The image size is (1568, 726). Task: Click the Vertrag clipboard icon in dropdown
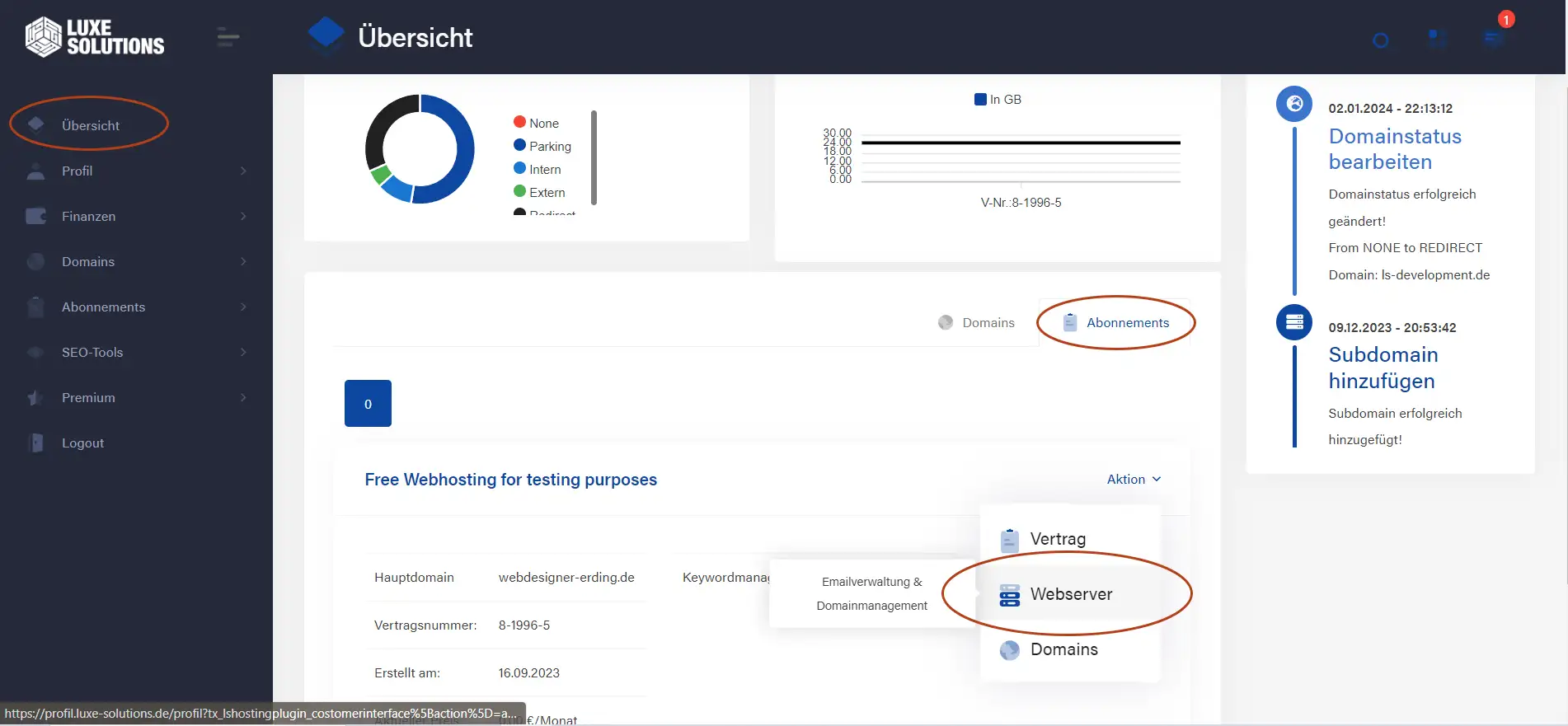coord(1009,540)
